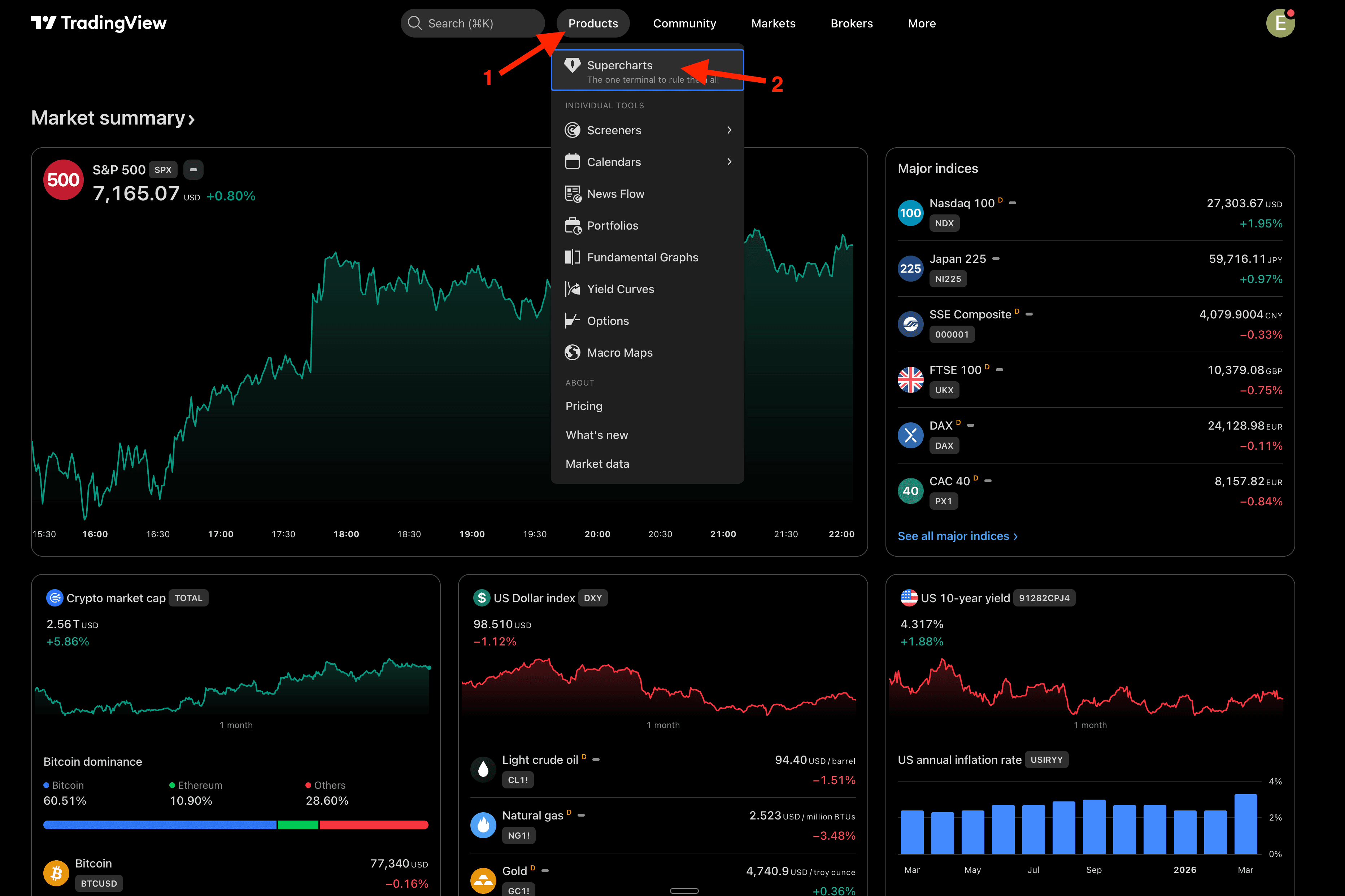
Task: Click the NG1! ticker badge
Action: [518, 835]
